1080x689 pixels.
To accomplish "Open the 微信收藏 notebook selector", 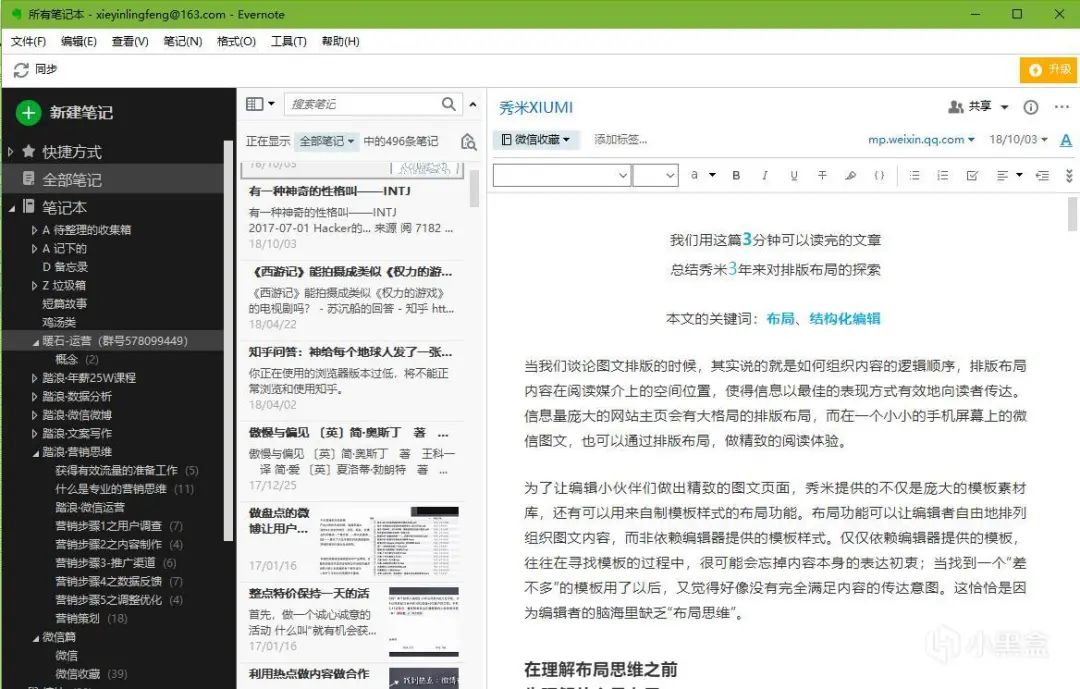I will point(535,140).
